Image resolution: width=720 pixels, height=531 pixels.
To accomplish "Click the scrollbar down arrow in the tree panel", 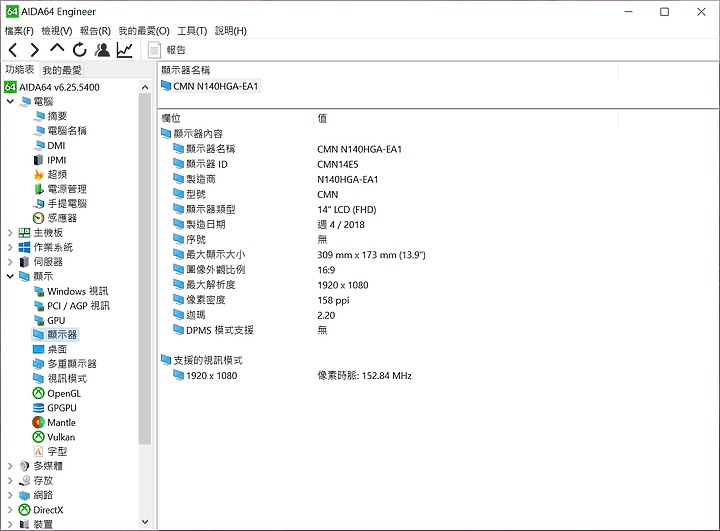I will coord(145,521).
